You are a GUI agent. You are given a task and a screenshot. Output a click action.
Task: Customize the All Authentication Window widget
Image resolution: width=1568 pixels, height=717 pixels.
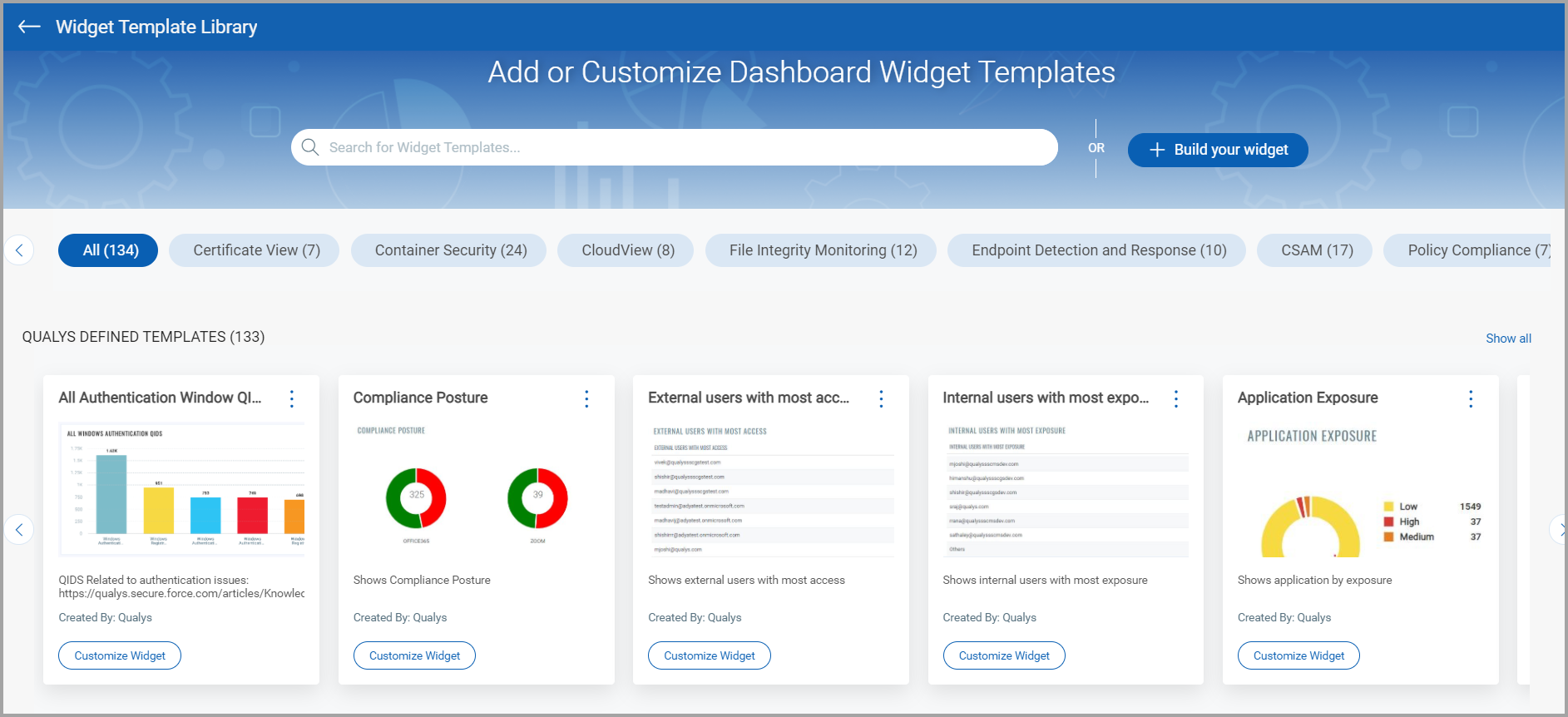tap(120, 655)
